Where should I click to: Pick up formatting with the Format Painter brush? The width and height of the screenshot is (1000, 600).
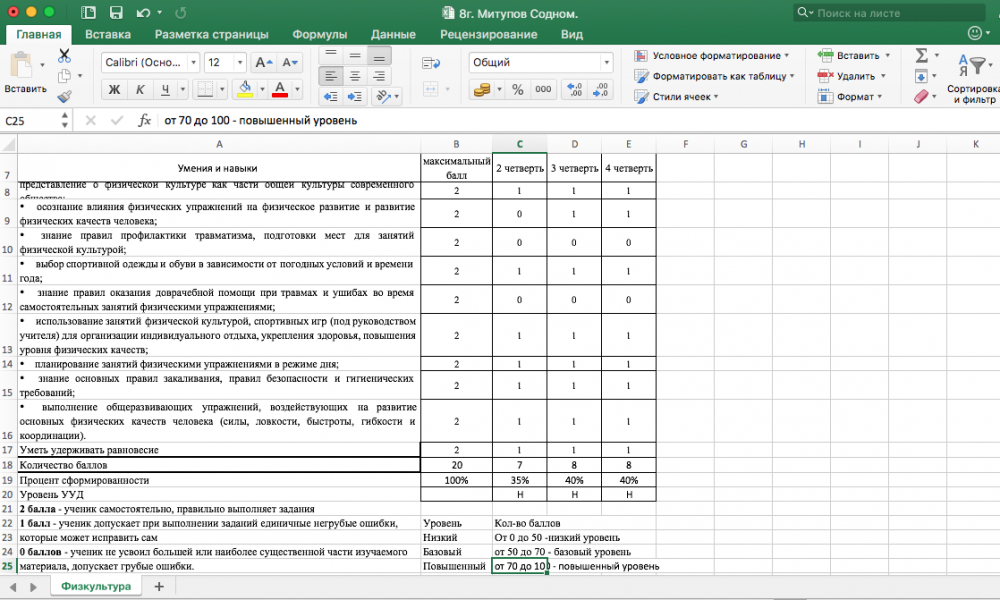(x=64, y=97)
